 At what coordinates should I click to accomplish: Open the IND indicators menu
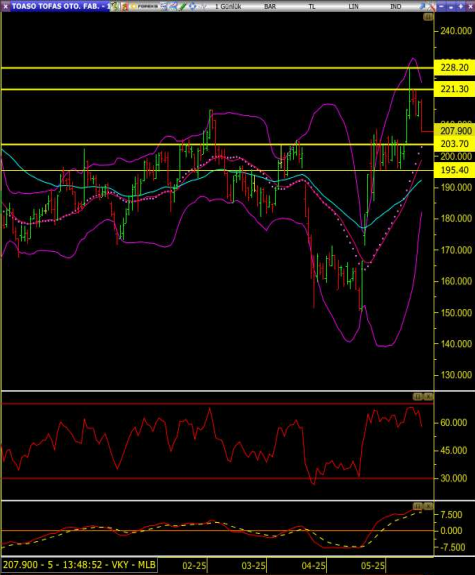pyautogui.click(x=395, y=7)
